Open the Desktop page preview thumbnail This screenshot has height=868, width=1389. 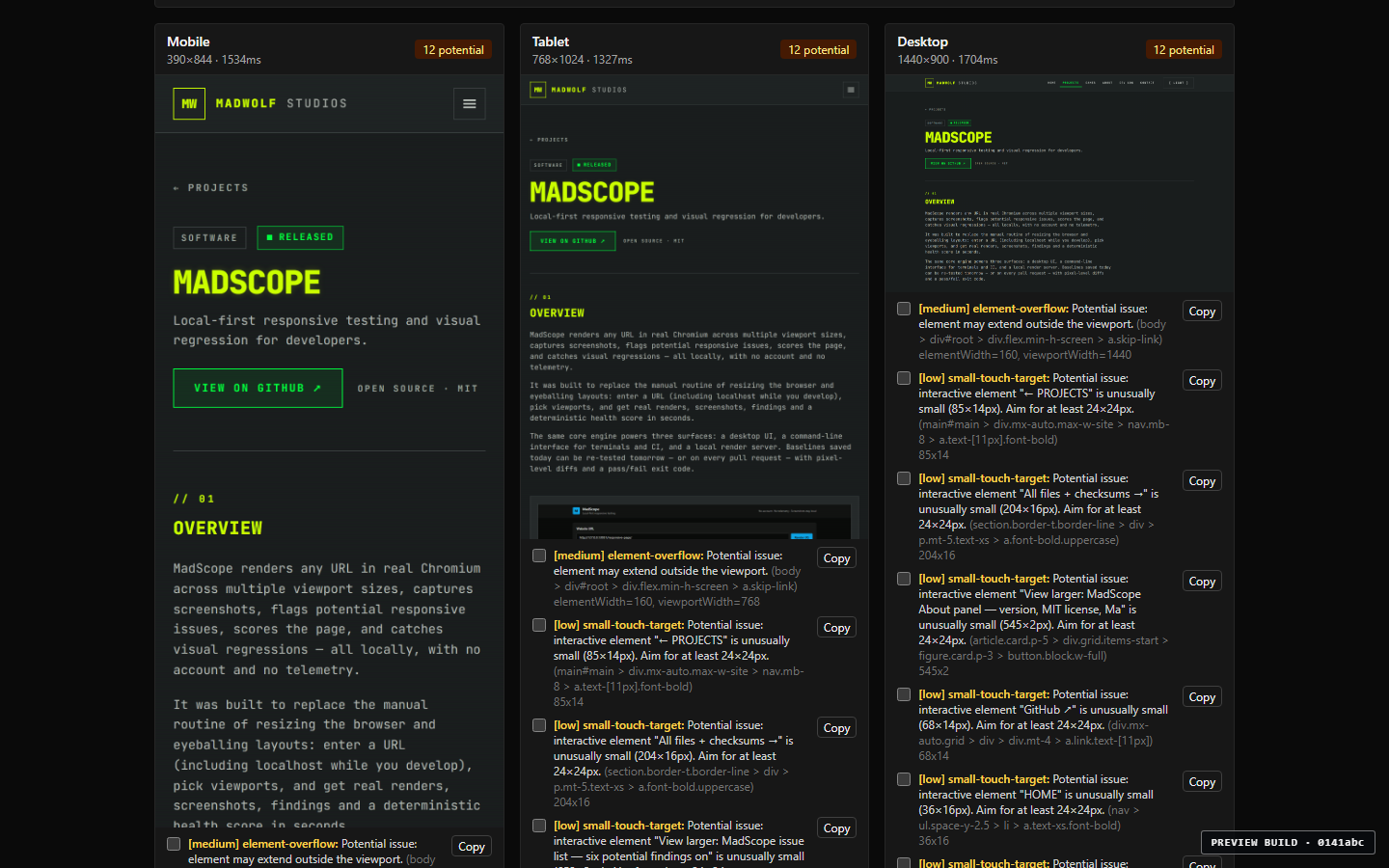1059,183
